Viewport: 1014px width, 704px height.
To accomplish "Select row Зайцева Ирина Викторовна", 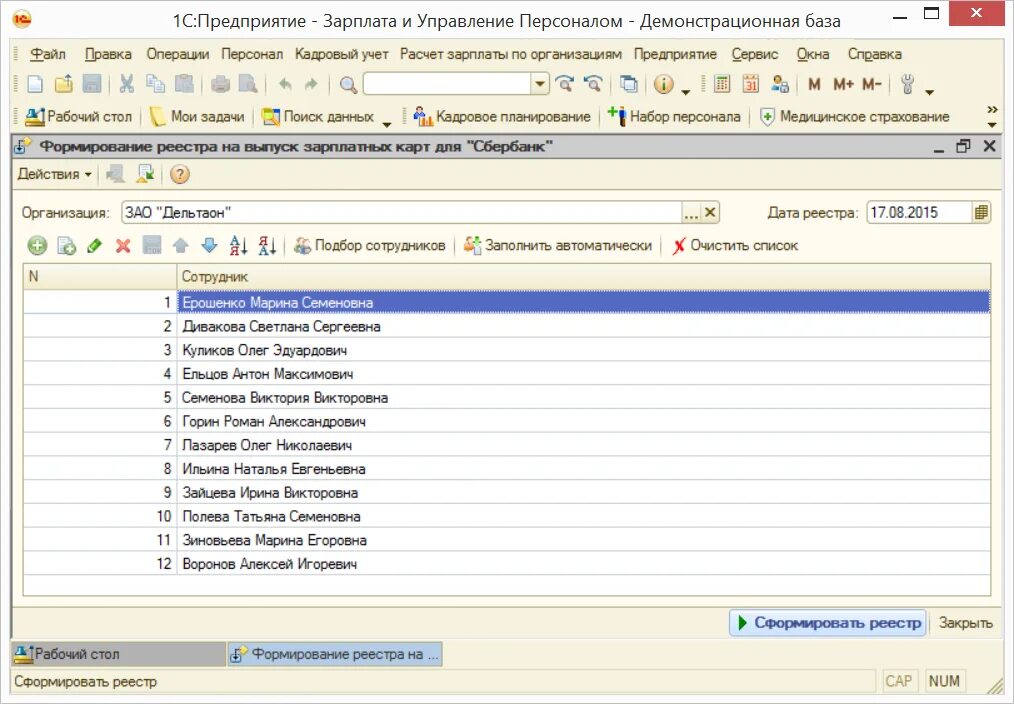I will pyautogui.click(x=507, y=493).
